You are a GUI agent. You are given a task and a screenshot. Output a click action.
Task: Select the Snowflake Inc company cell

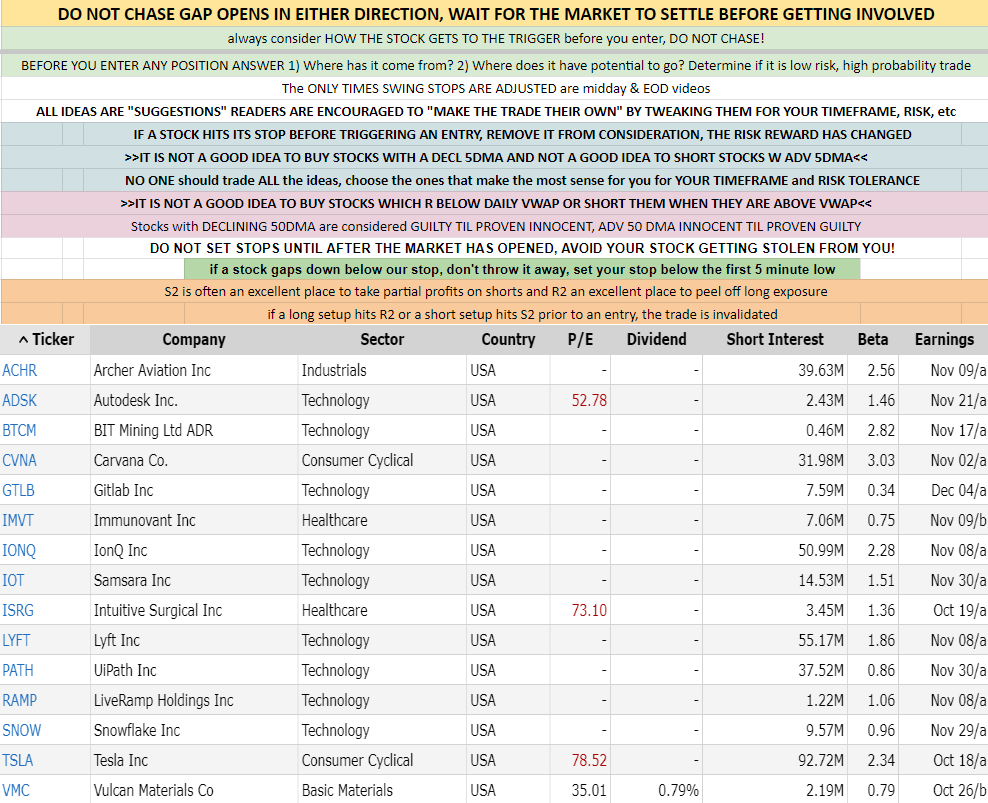pos(194,730)
